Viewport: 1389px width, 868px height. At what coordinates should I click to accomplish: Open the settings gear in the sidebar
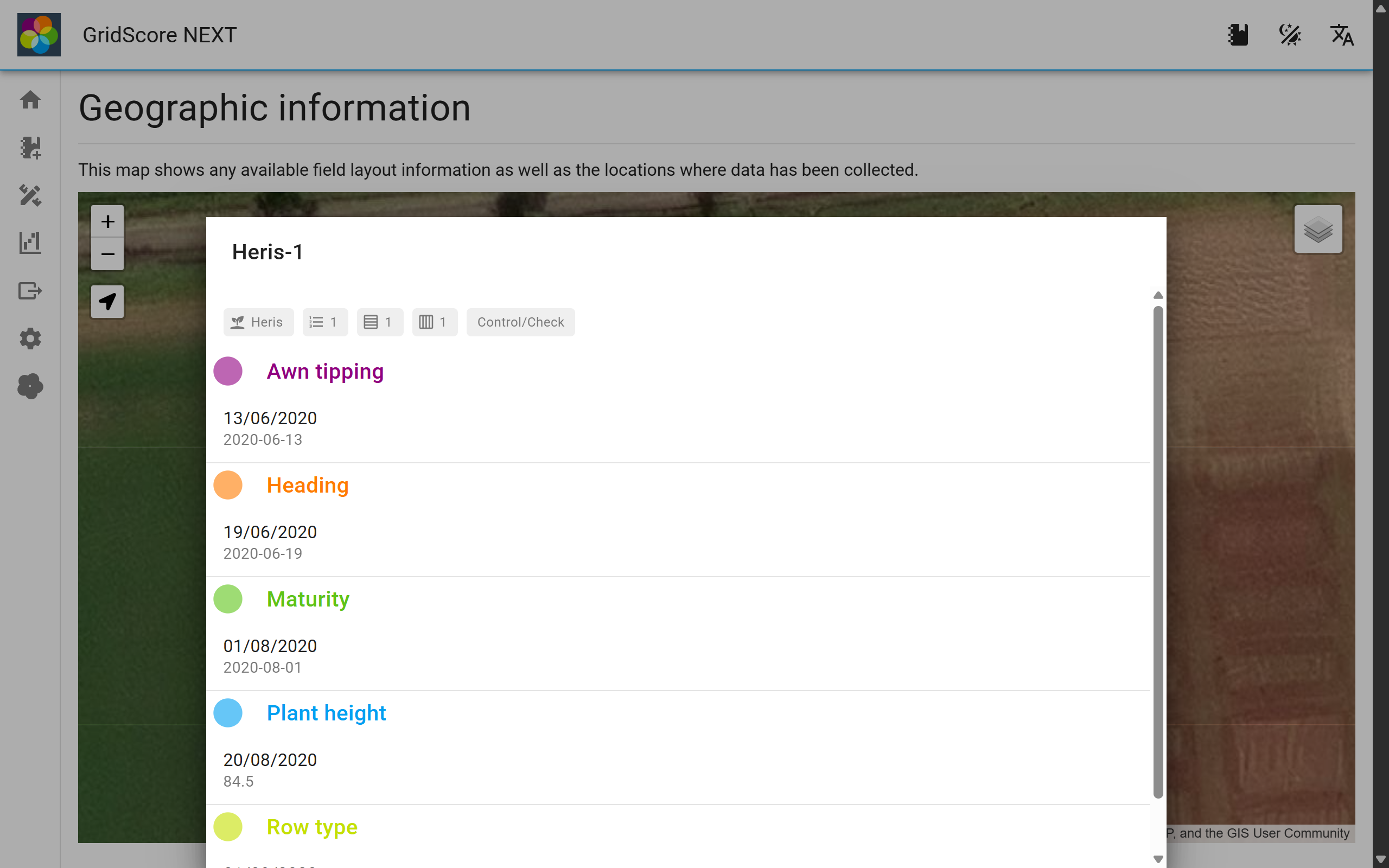(30, 338)
